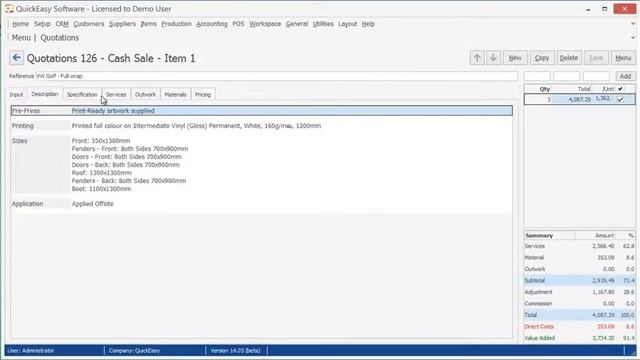Move to previous item with up arrow
Screen dimensions: 640x360
coord(477,58)
